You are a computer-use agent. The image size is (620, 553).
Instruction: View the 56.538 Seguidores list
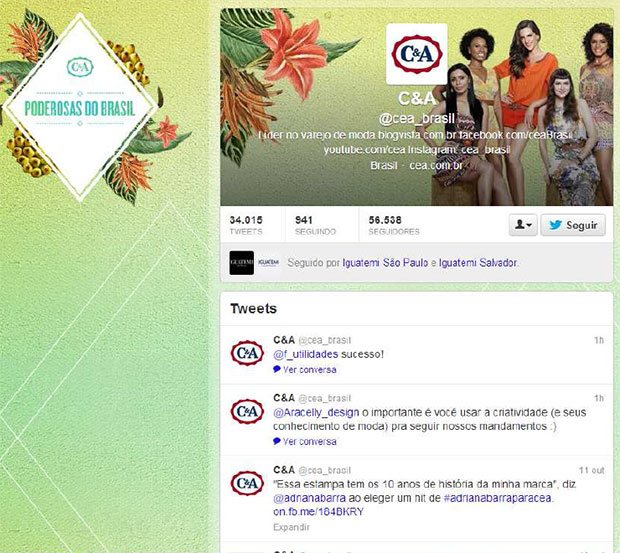(394, 225)
